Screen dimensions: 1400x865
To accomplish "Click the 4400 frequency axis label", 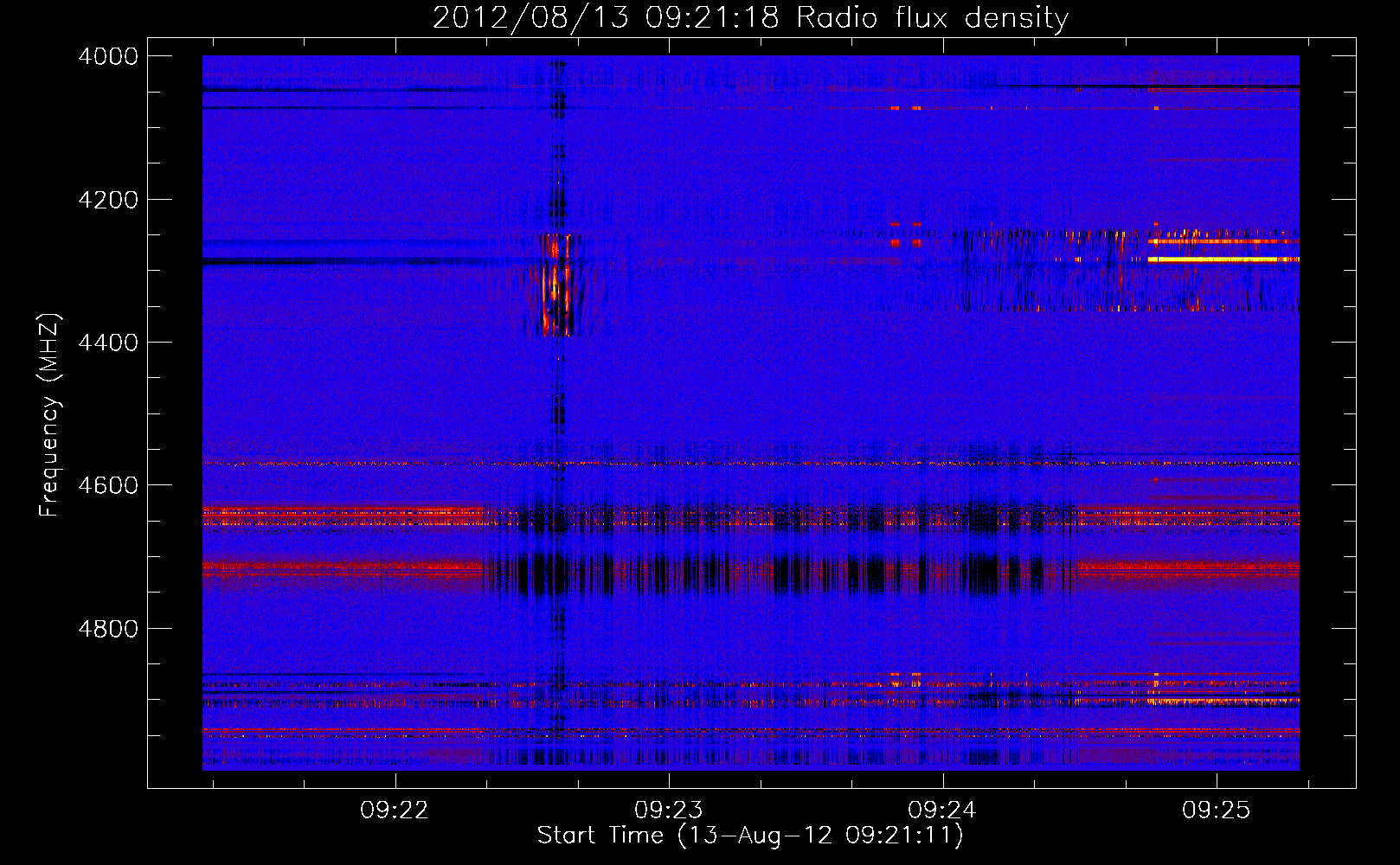I will pos(107,343).
